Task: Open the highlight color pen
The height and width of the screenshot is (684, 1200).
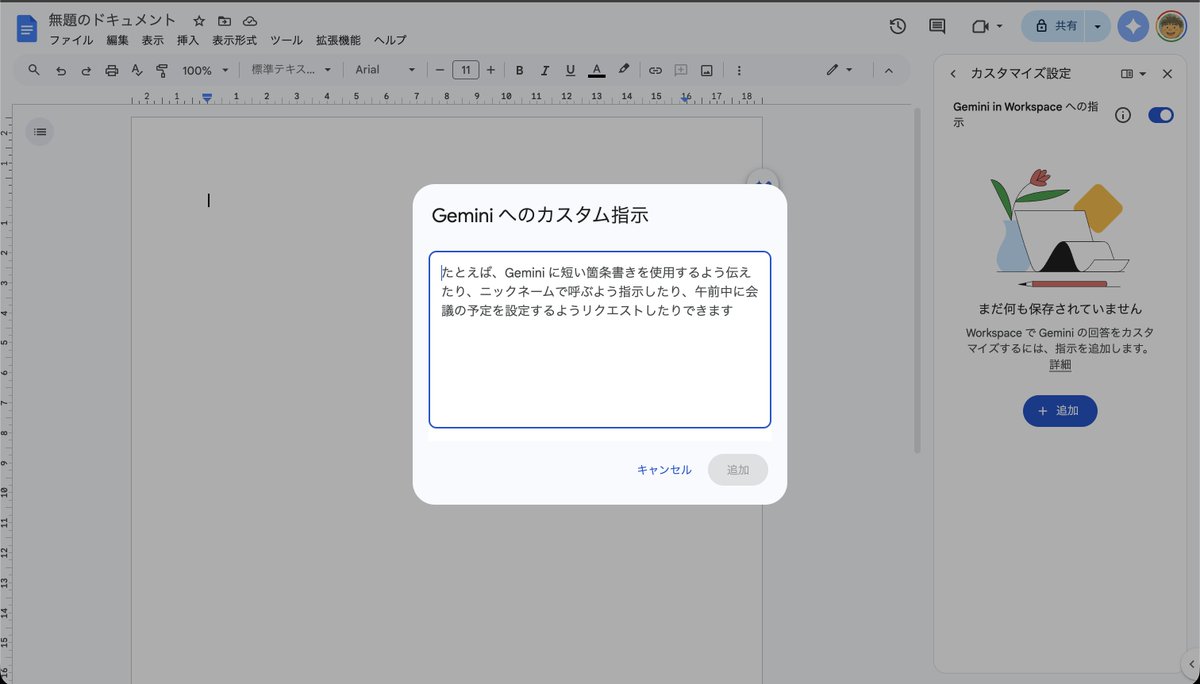Action: [624, 70]
